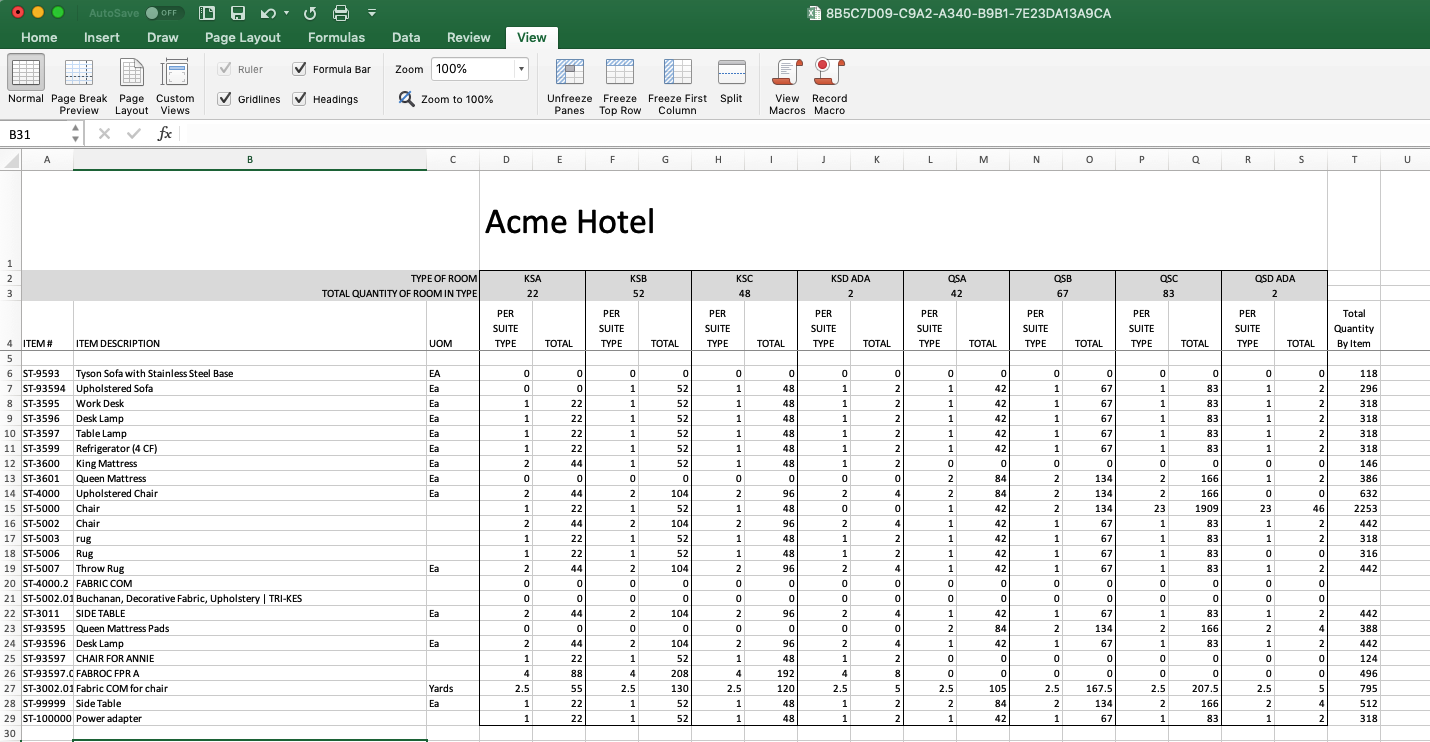Image resolution: width=1430 pixels, height=742 pixels.
Task: Click Freeze First Column
Action: click(x=677, y=86)
